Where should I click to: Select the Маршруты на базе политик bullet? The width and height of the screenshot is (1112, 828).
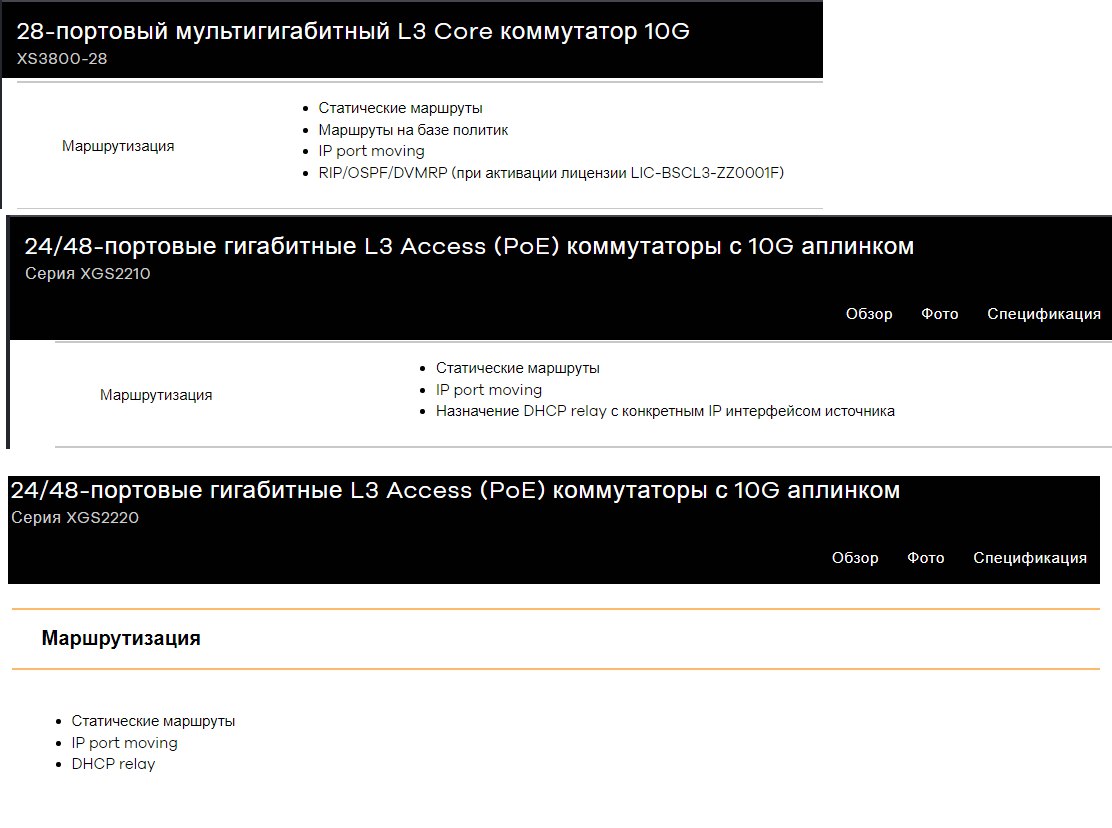(x=413, y=130)
